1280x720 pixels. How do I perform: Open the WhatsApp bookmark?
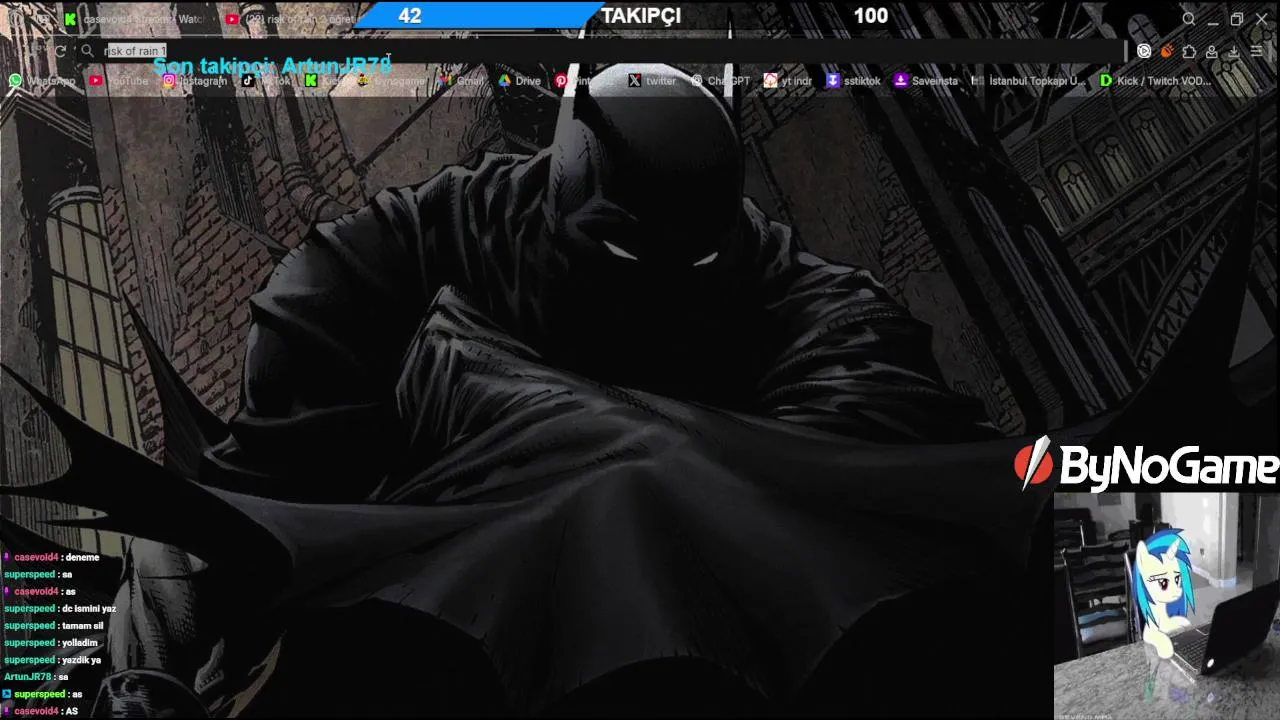click(42, 81)
